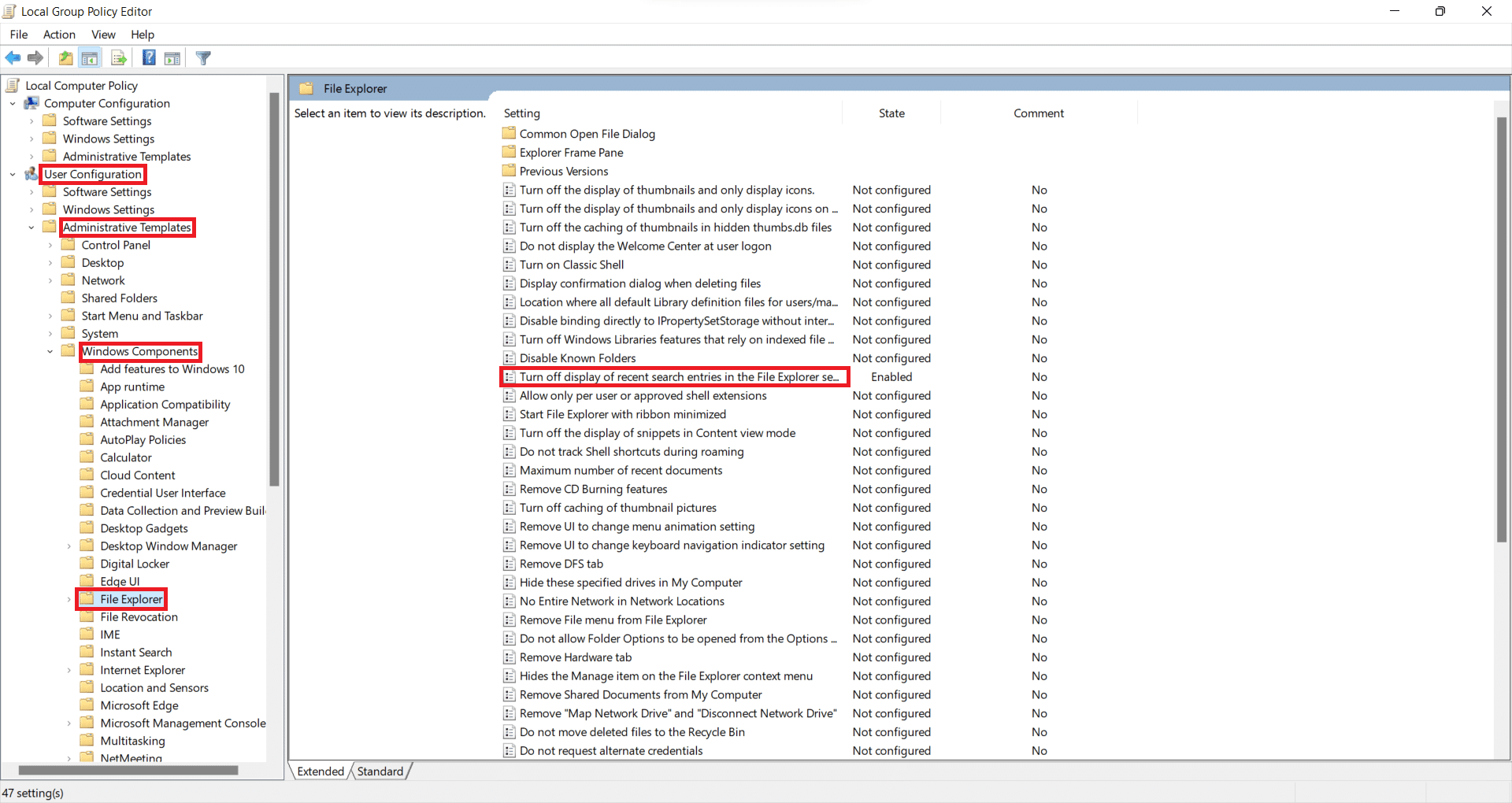Click the Export List toolbar icon

pos(119,58)
